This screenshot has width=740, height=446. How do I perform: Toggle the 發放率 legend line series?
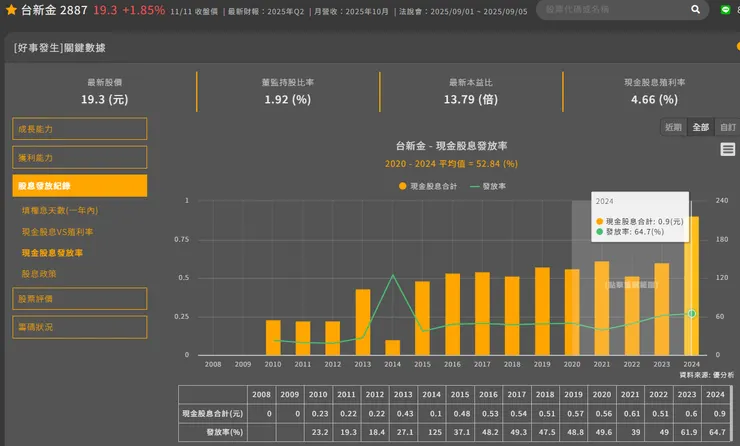488,186
